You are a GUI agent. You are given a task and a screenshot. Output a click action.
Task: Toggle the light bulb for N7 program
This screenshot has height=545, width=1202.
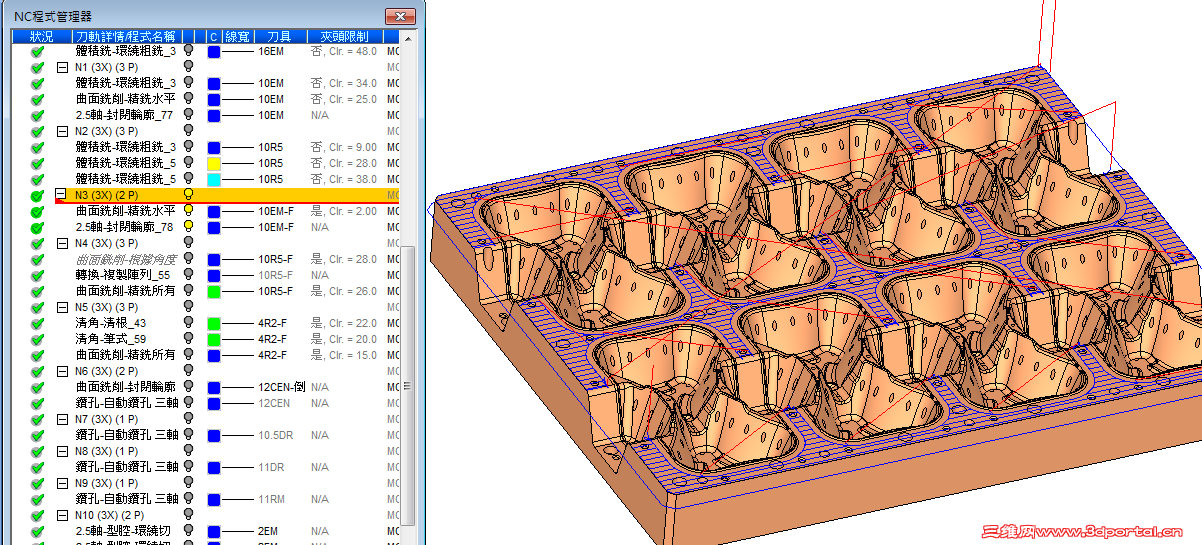(x=188, y=419)
